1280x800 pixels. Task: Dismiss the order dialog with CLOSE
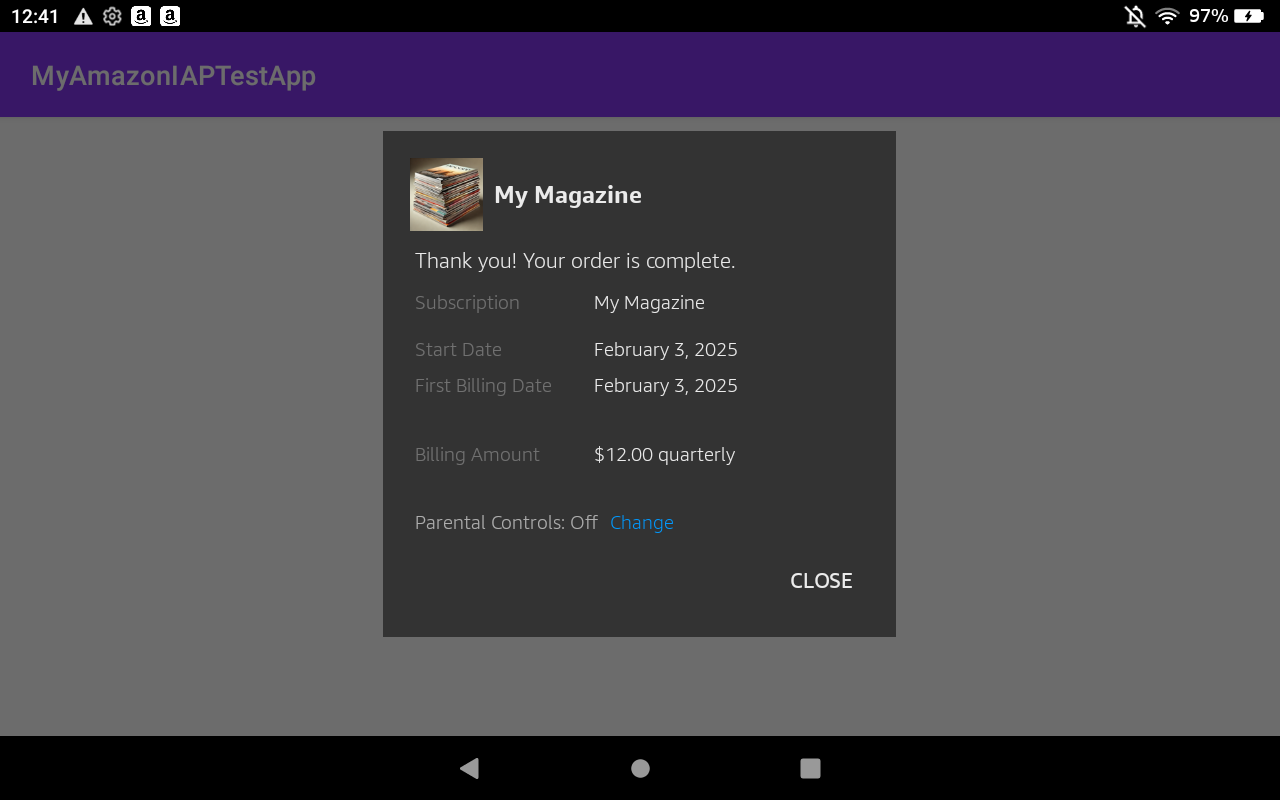(x=820, y=580)
